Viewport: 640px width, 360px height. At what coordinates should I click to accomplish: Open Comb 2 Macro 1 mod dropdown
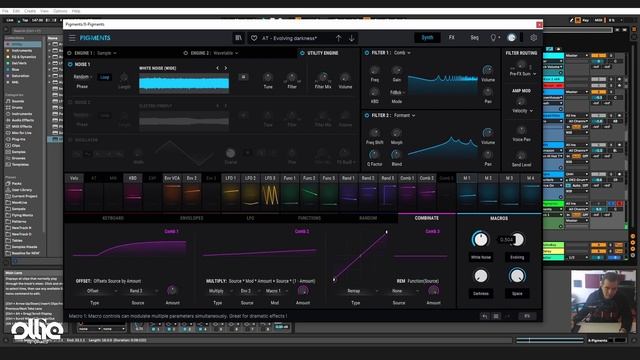276,291
